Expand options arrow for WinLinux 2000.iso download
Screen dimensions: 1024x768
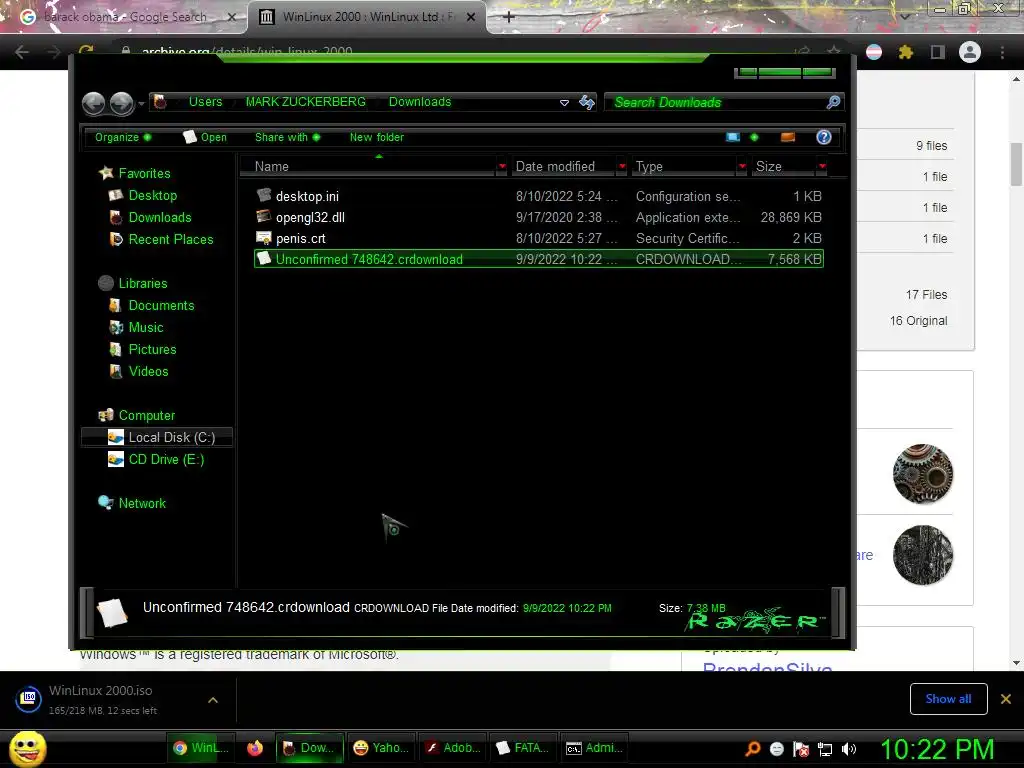(x=212, y=700)
